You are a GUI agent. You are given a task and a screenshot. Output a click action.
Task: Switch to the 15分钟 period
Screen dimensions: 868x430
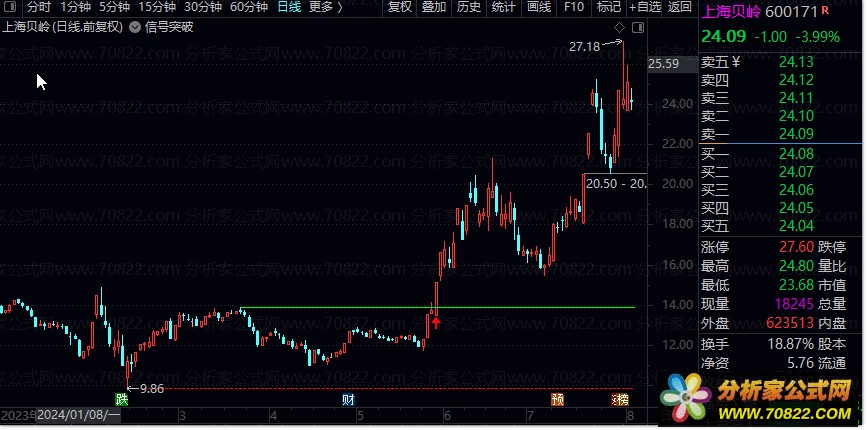click(x=157, y=7)
